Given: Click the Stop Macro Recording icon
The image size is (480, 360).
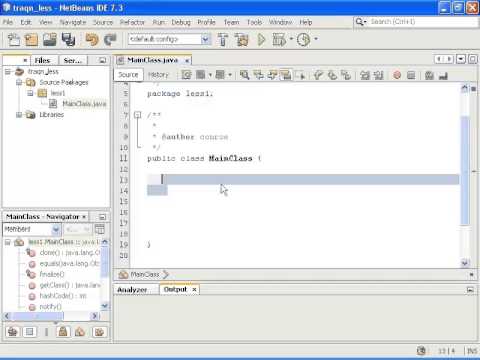Looking at the screenshot, I should [x=411, y=75].
